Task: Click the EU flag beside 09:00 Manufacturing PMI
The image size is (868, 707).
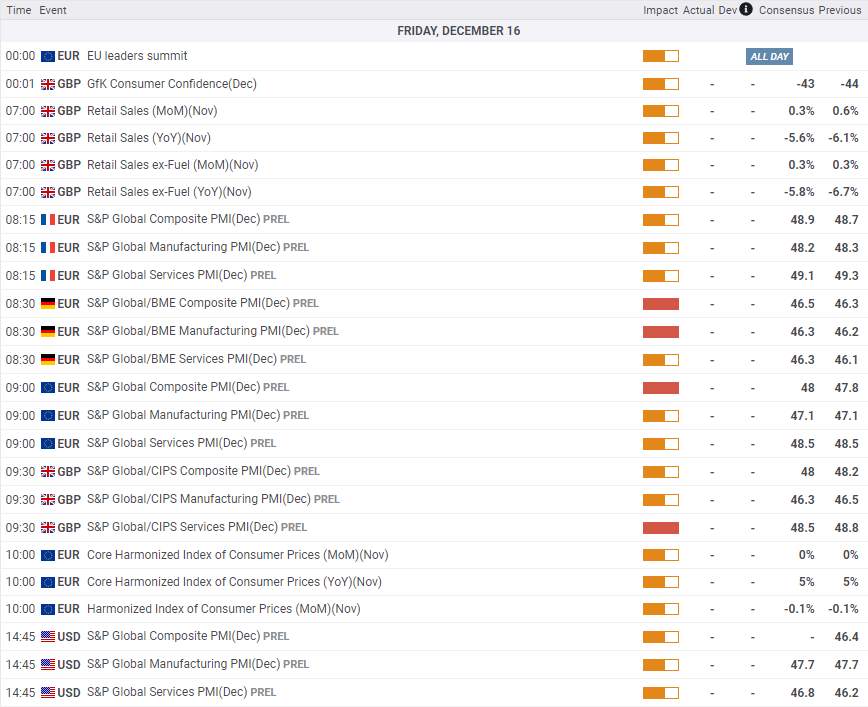Action: 48,416
